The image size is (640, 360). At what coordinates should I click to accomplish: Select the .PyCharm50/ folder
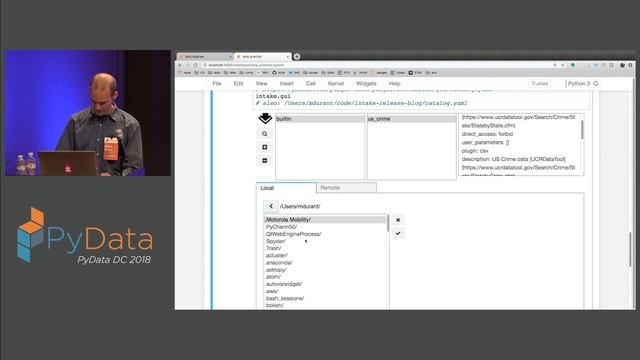click(325, 227)
